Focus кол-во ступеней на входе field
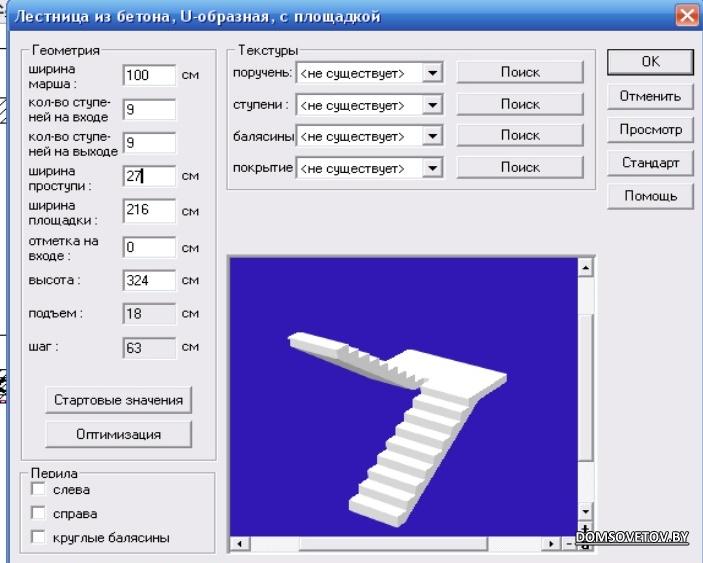This screenshot has width=703, height=563. (149, 110)
